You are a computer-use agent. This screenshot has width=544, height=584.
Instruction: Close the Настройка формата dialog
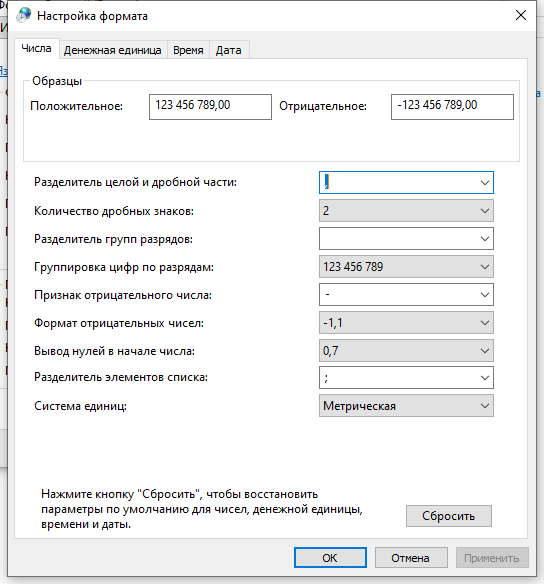point(521,15)
